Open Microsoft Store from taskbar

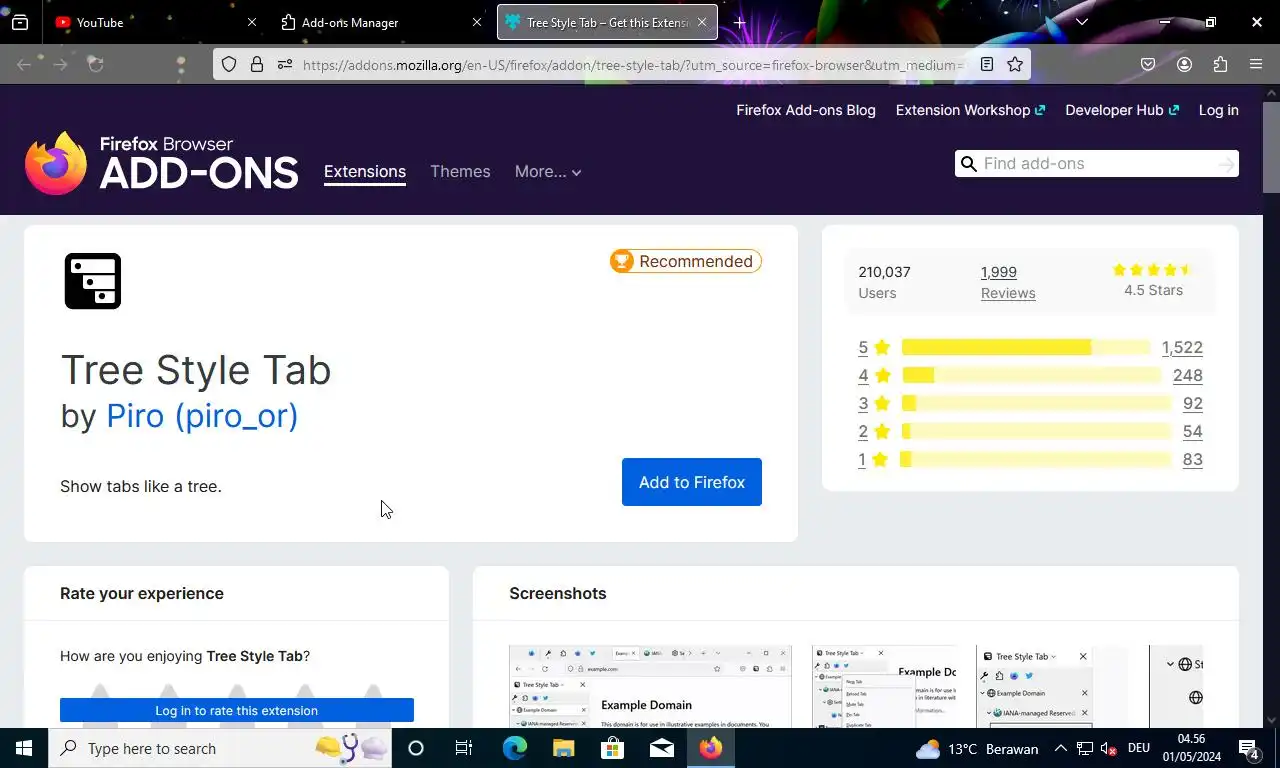tap(612, 748)
